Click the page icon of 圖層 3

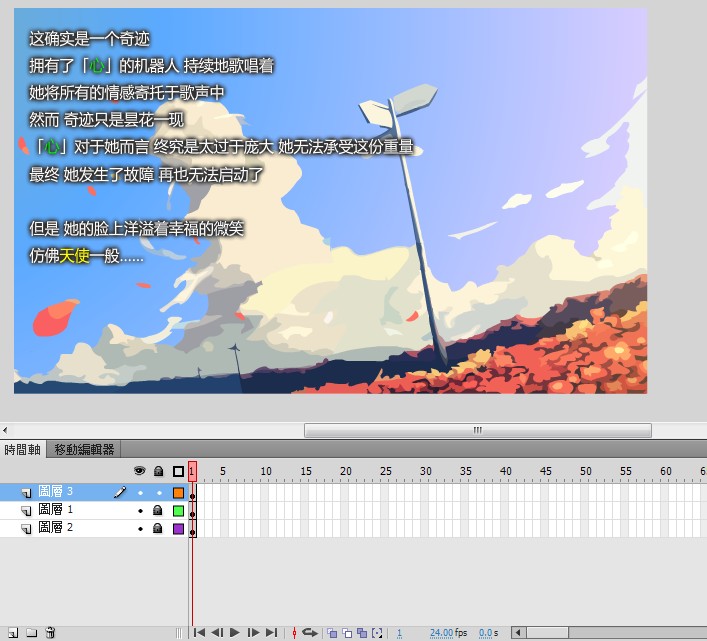pos(27,493)
